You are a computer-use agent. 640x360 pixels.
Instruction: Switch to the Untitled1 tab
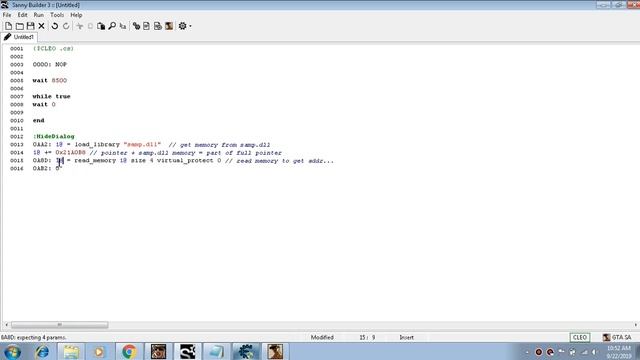[x=19, y=37]
